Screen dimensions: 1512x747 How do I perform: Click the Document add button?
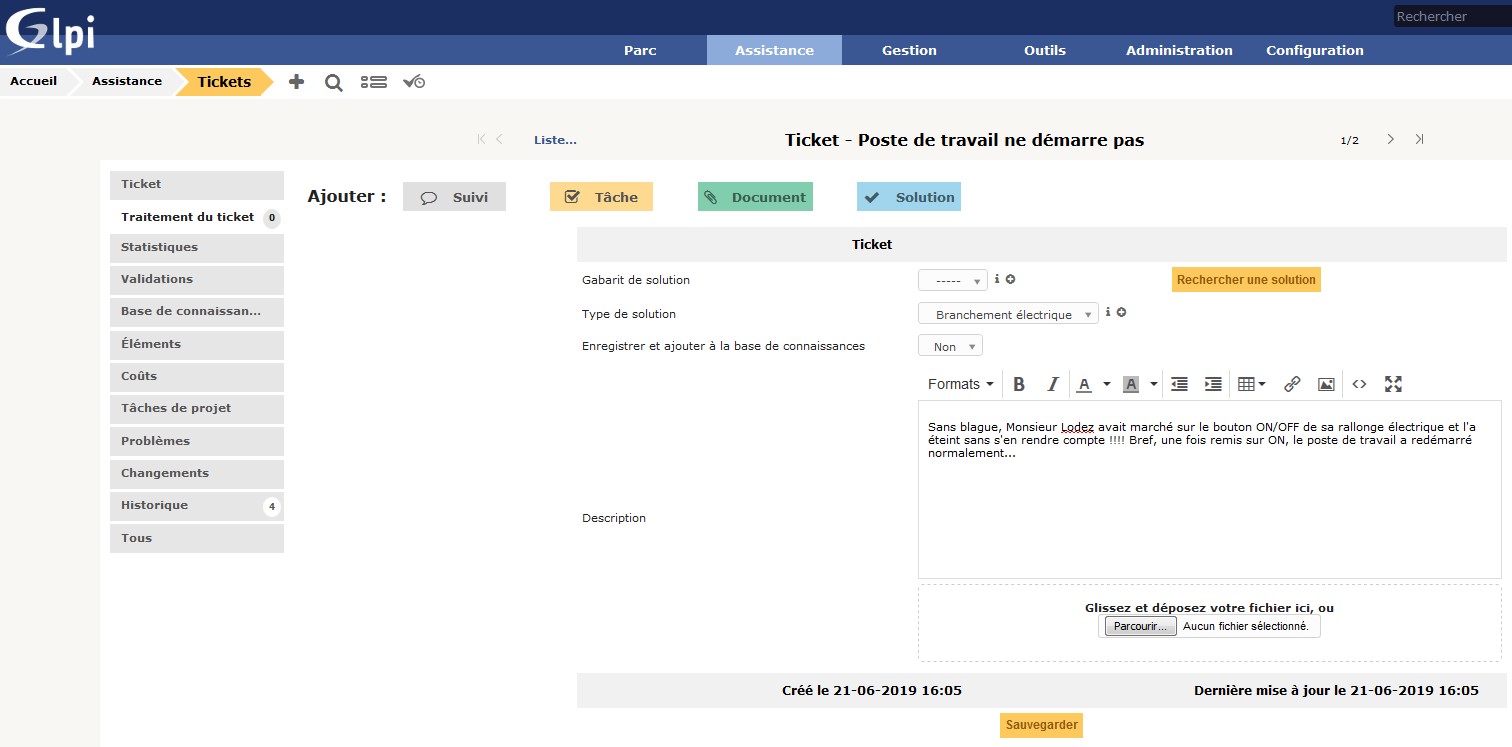click(755, 197)
